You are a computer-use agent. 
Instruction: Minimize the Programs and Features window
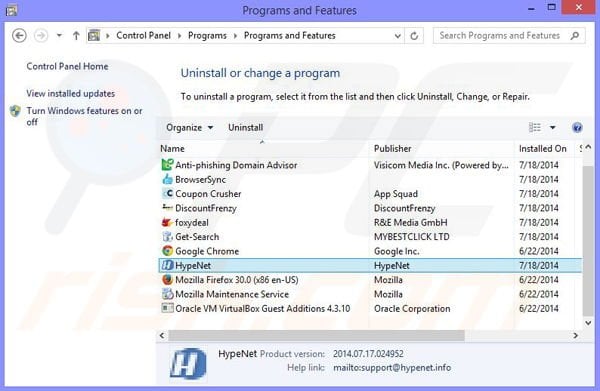(531, 8)
